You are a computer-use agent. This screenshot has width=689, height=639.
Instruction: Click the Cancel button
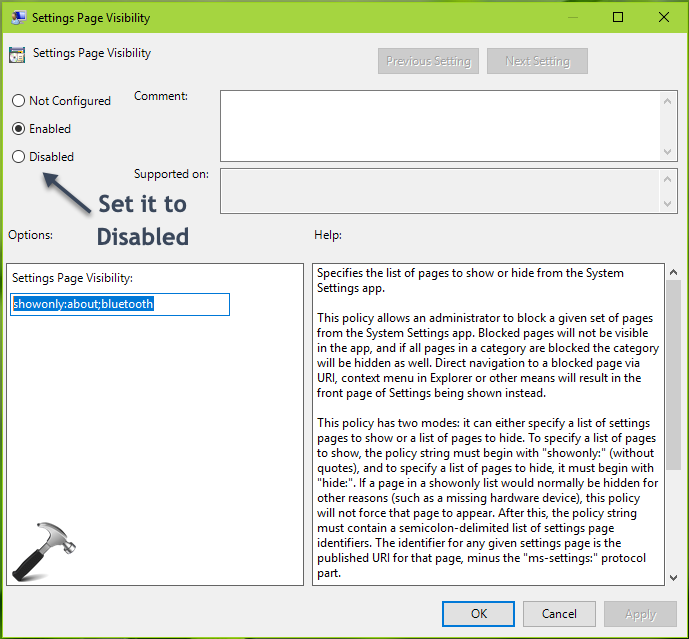point(559,614)
